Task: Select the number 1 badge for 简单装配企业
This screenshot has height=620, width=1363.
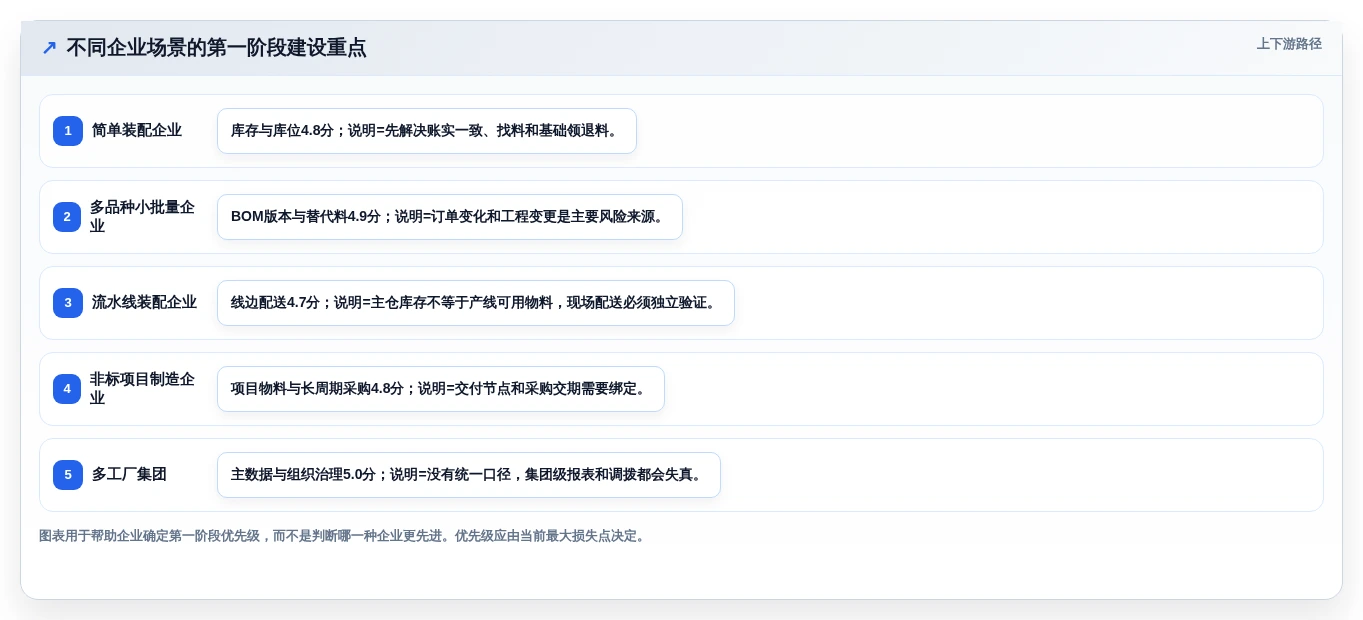Action: click(68, 131)
